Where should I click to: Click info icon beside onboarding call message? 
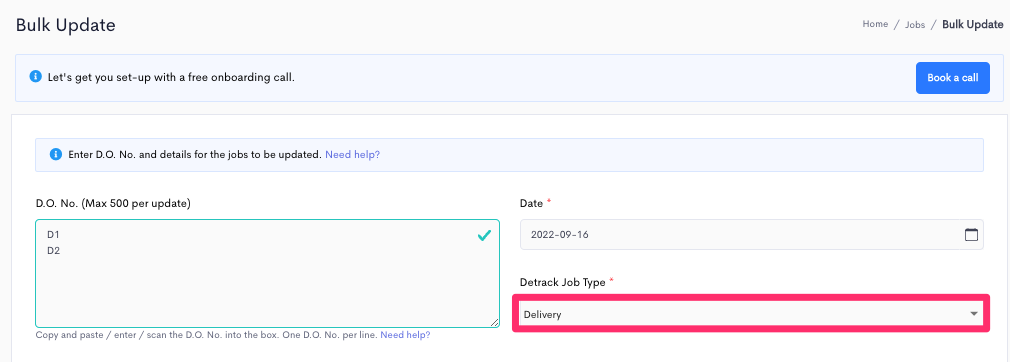click(x=35, y=77)
